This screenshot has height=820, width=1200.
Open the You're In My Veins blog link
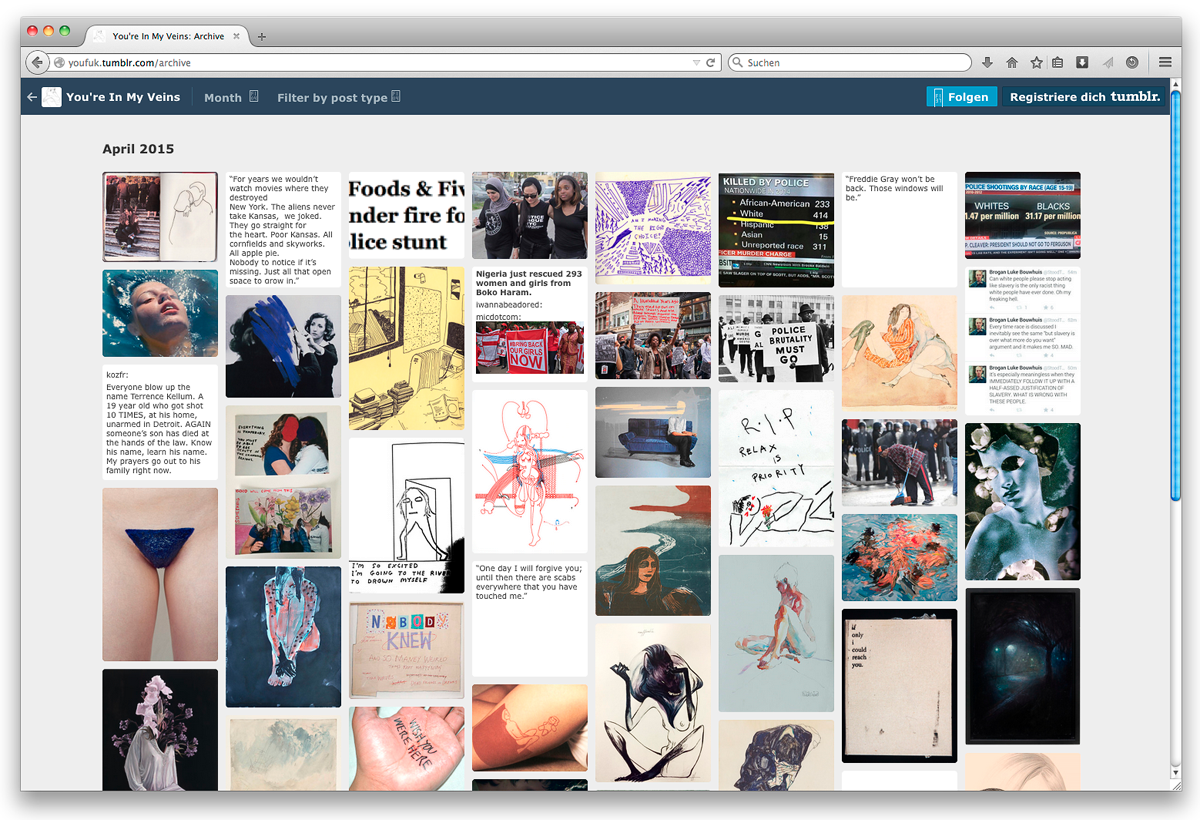point(123,97)
